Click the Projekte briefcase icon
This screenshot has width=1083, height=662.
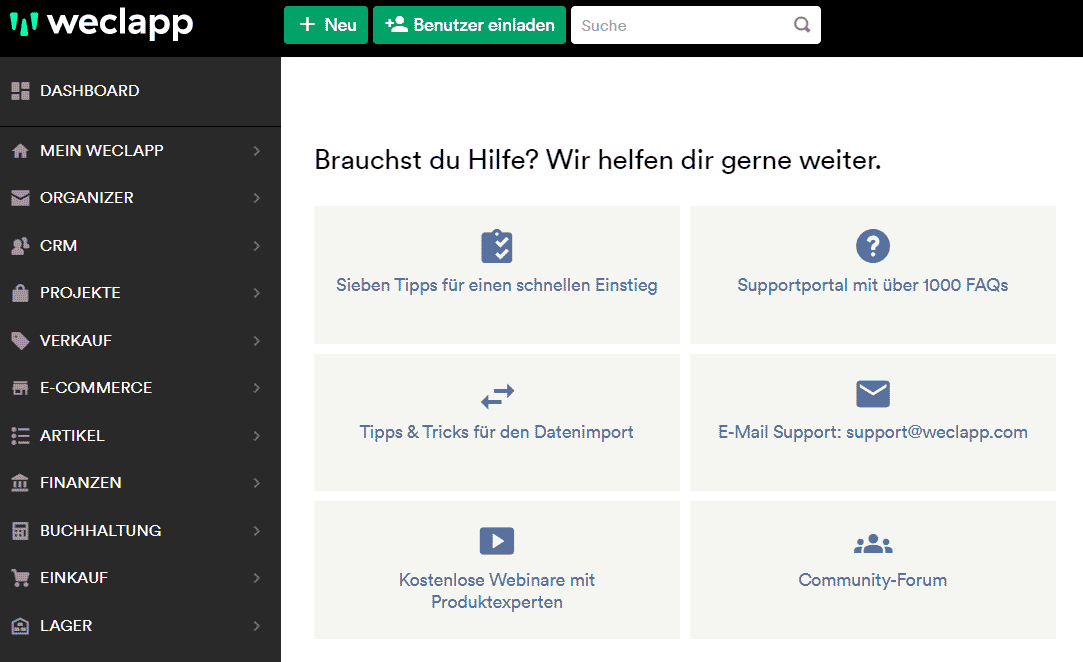[21, 293]
